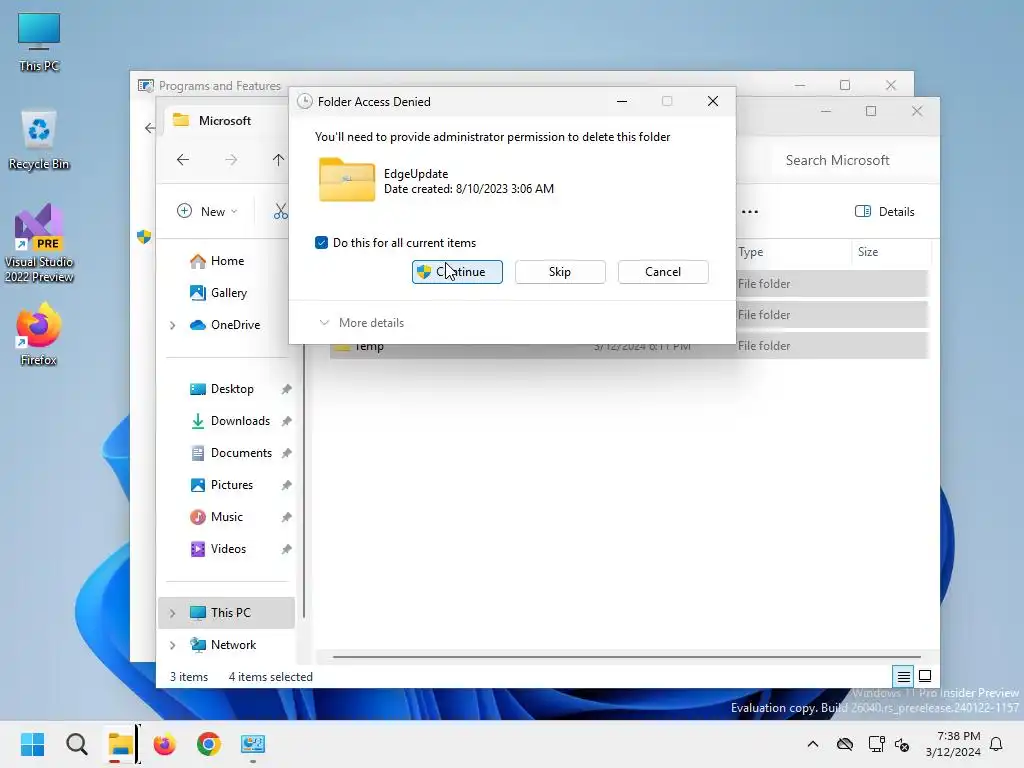
Task: Open the Firefox desktop shortcut
Action: coord(39,334)
